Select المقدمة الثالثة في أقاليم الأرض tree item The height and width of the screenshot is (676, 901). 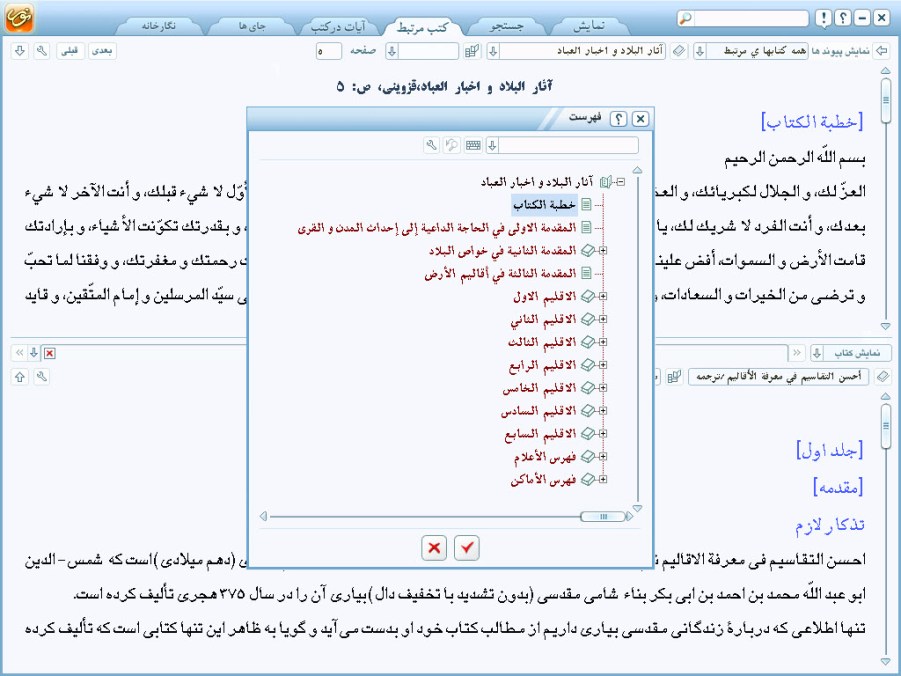[x=500, y=273]
